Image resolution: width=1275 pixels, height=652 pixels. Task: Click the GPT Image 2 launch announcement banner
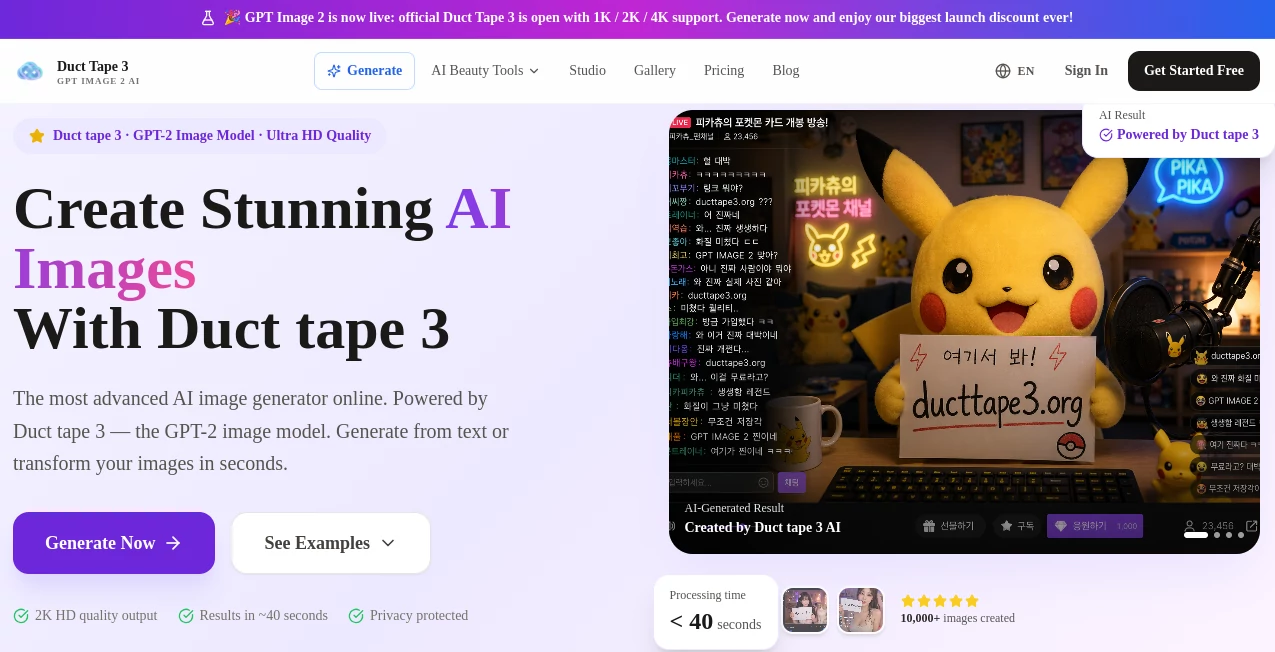pyautogui.click(x=637, y=18)
